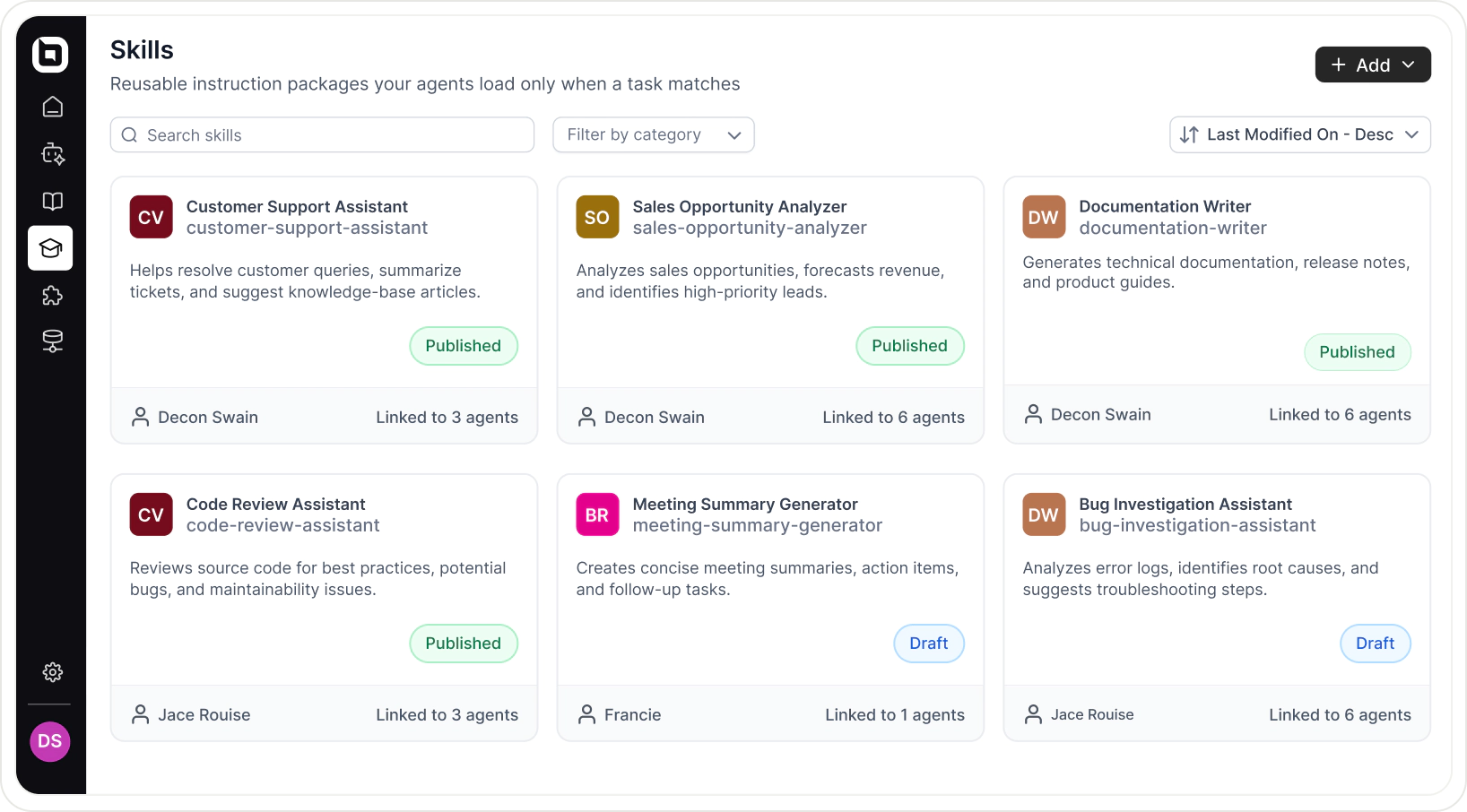Image resolution: width=1467 pixels, height=812 pixels.
Task: Click the DW badge of Documentation Writer
Action: [x=1044, y=217]
